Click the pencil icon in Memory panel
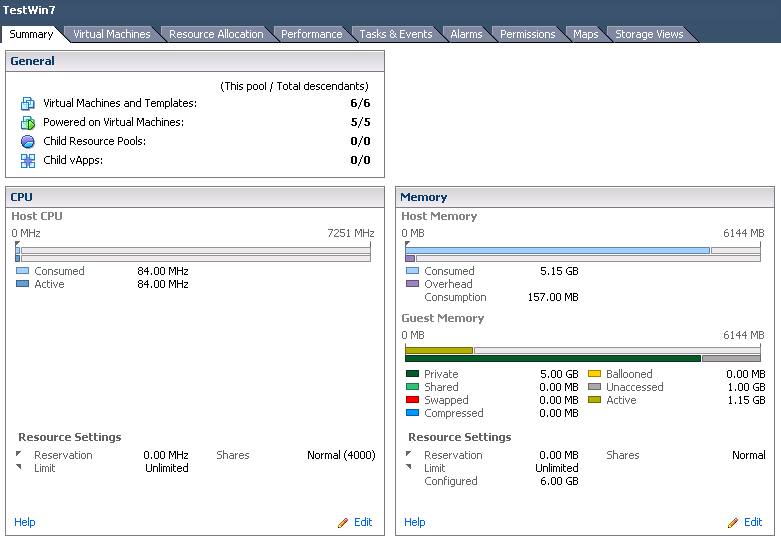 point(733,523)
